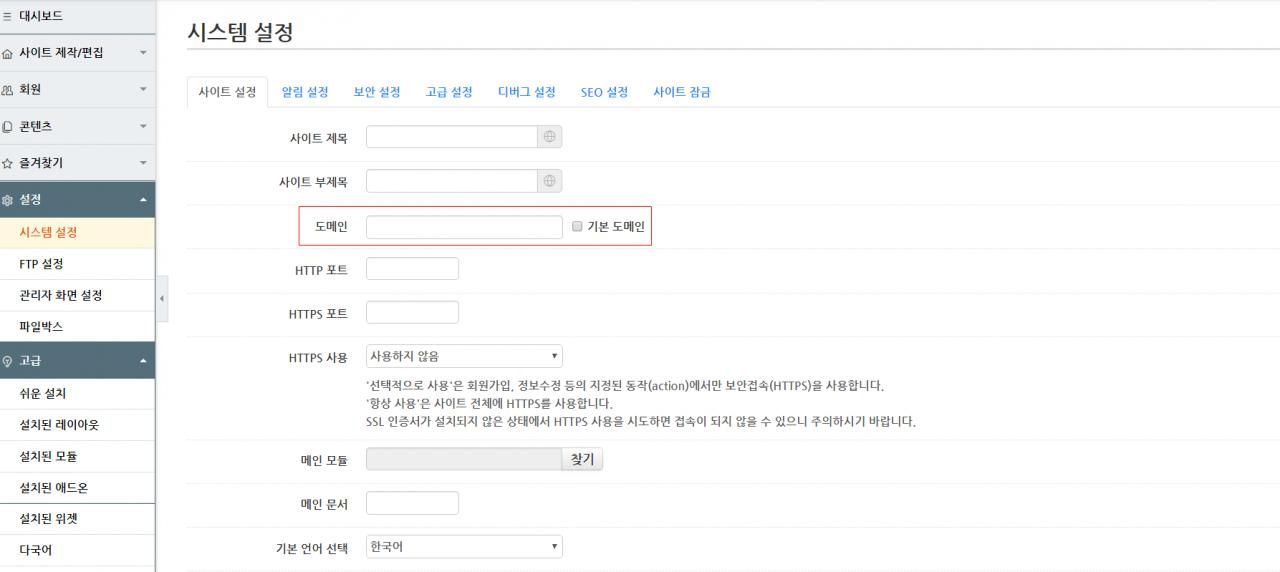Click the globe icon beside 사이트 제목
This screenshot has height=572, width=1280.
[549, 137]
